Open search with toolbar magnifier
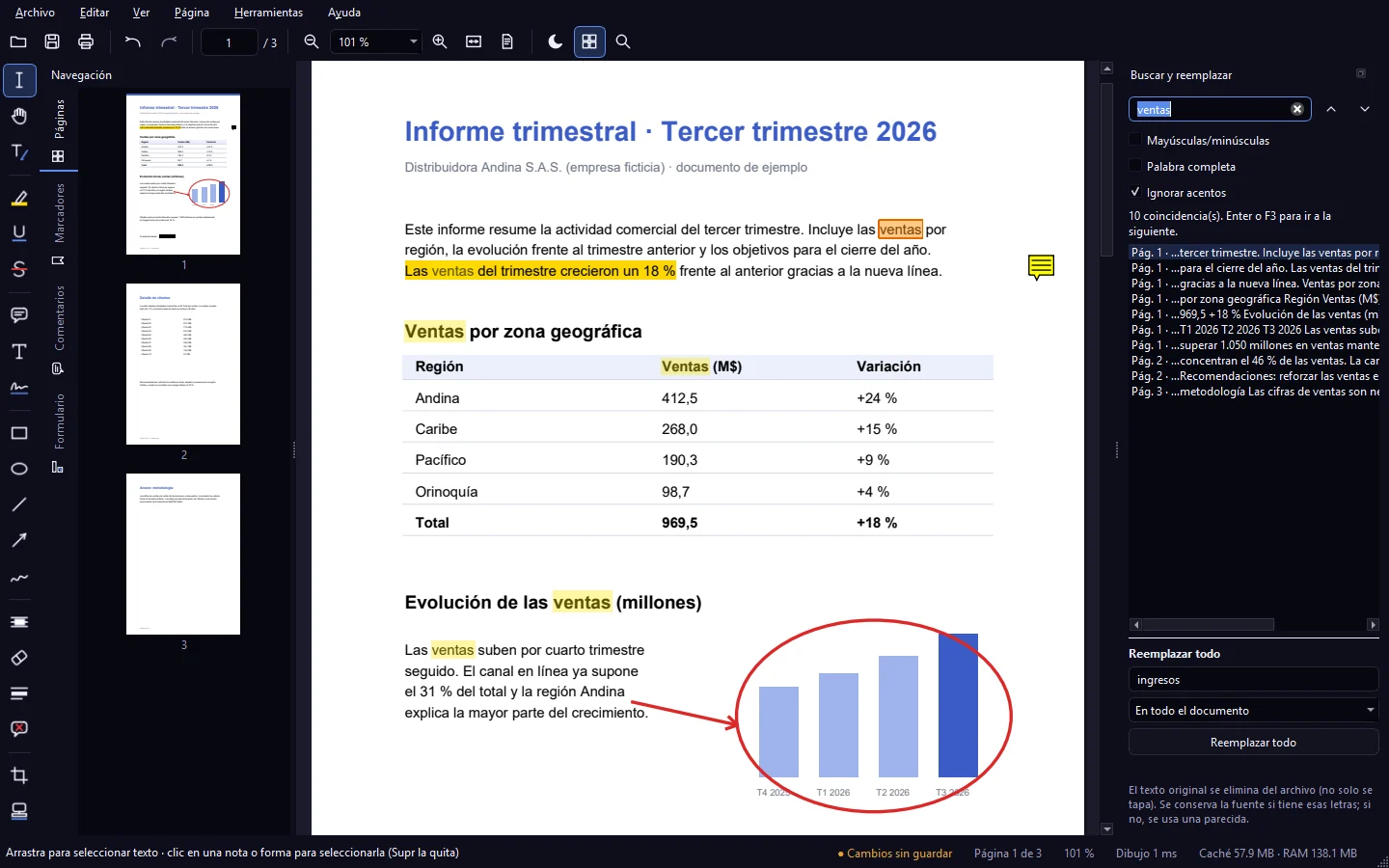Image resolution: width=1389 pixels, height=868 pixels. [x=623, y=41]
